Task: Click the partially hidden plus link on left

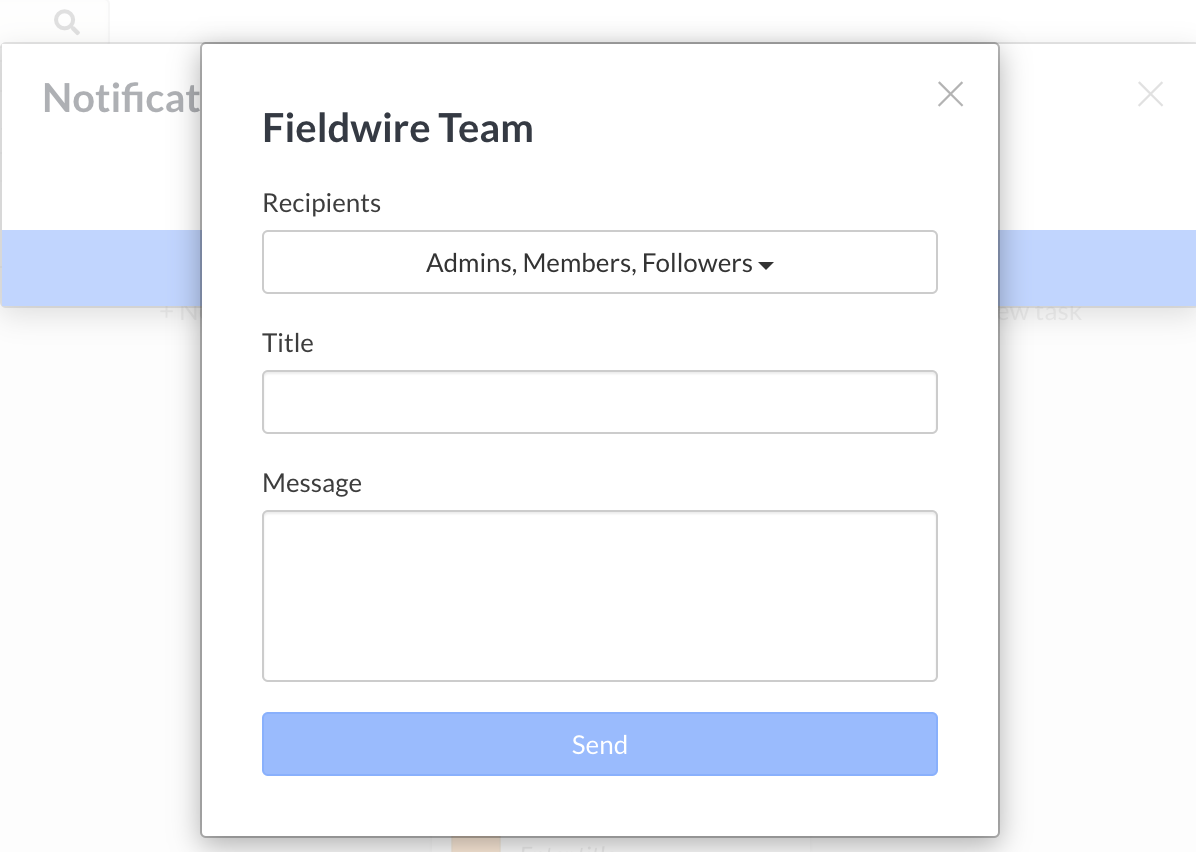Action: [x=180, y=313]
